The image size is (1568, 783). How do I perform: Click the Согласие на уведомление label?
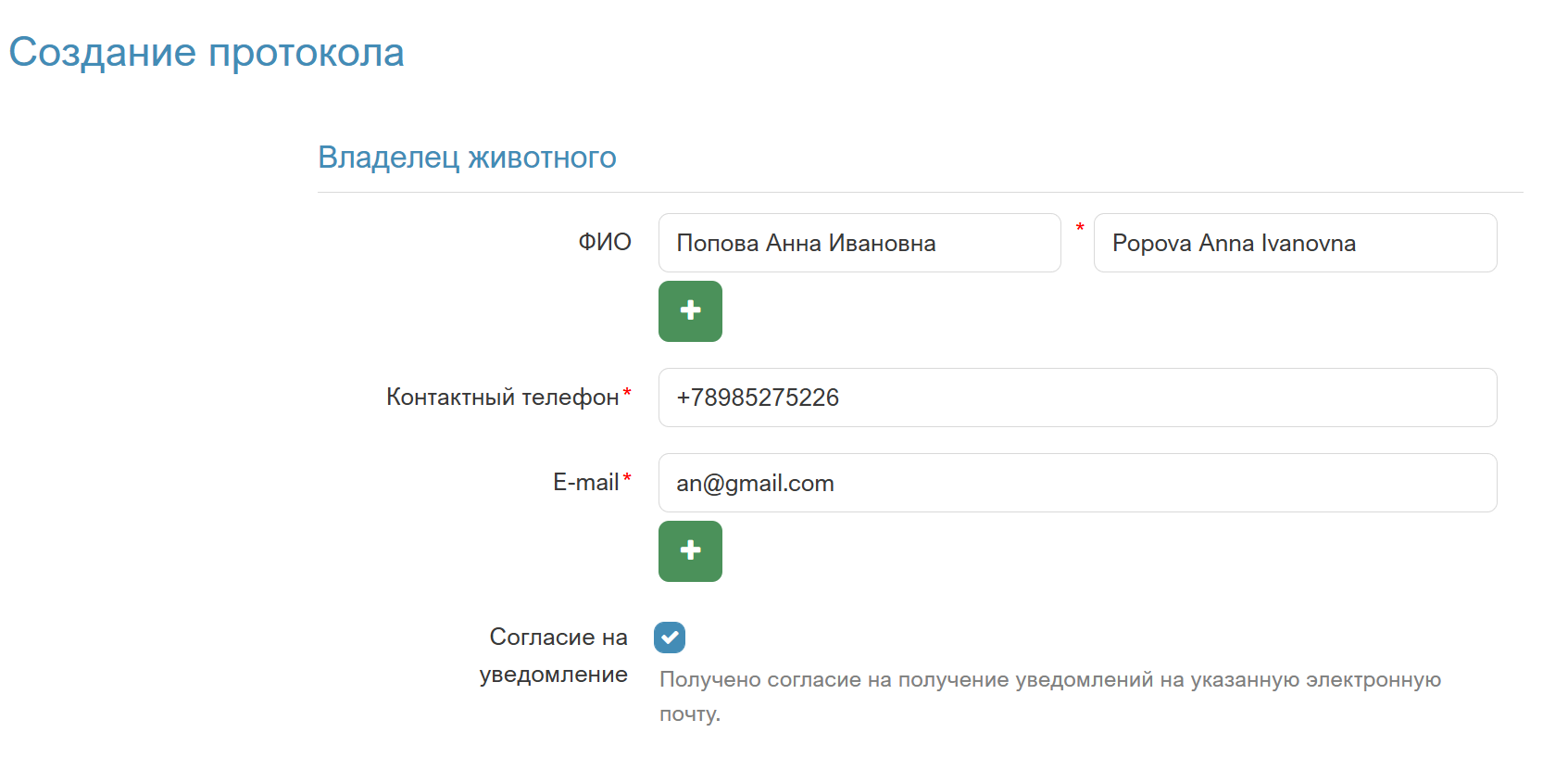tap(556, 655)
